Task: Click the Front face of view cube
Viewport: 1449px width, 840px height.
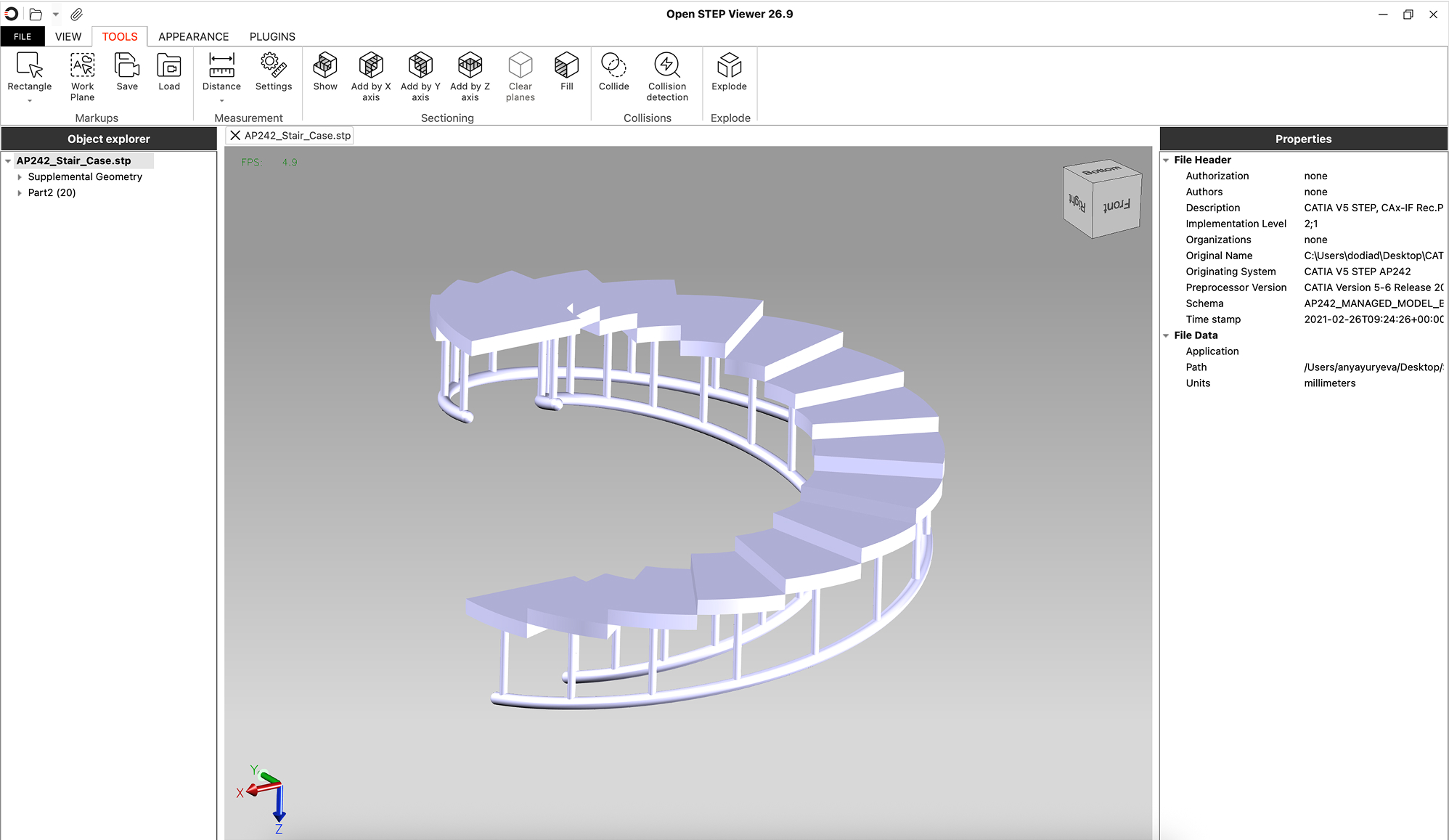Action: pyautogui.click(x=1117, y=205)
